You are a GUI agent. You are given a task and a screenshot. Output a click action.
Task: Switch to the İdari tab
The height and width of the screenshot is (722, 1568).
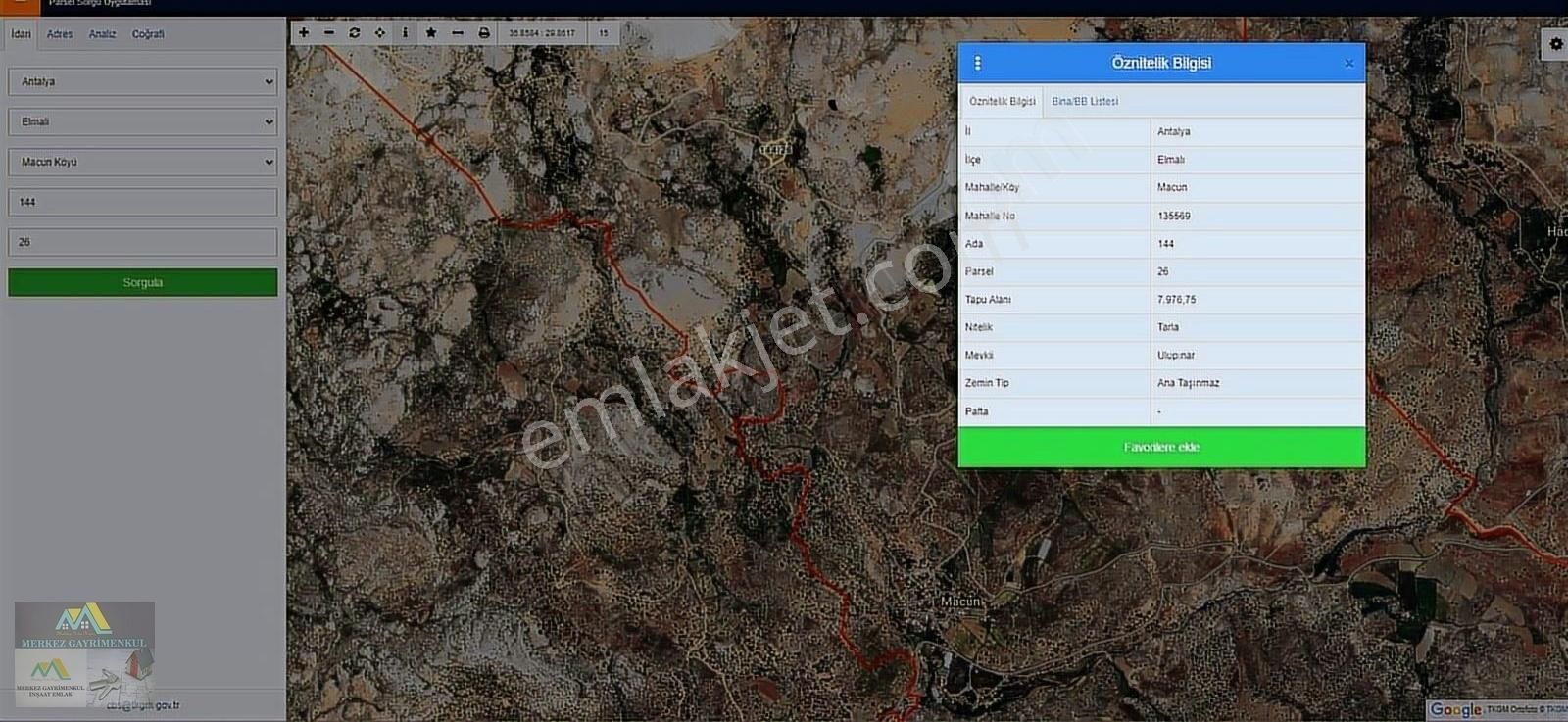point(21,34)
